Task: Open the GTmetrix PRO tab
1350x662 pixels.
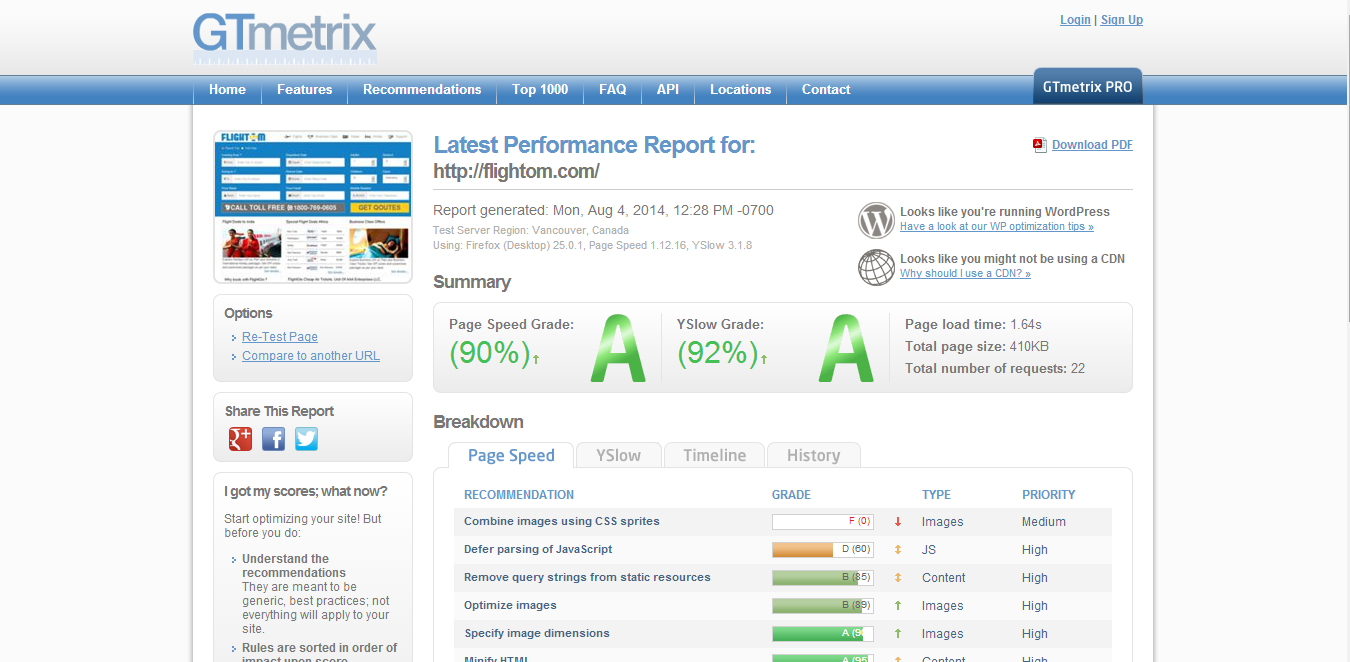Action: click(1087, 87)
